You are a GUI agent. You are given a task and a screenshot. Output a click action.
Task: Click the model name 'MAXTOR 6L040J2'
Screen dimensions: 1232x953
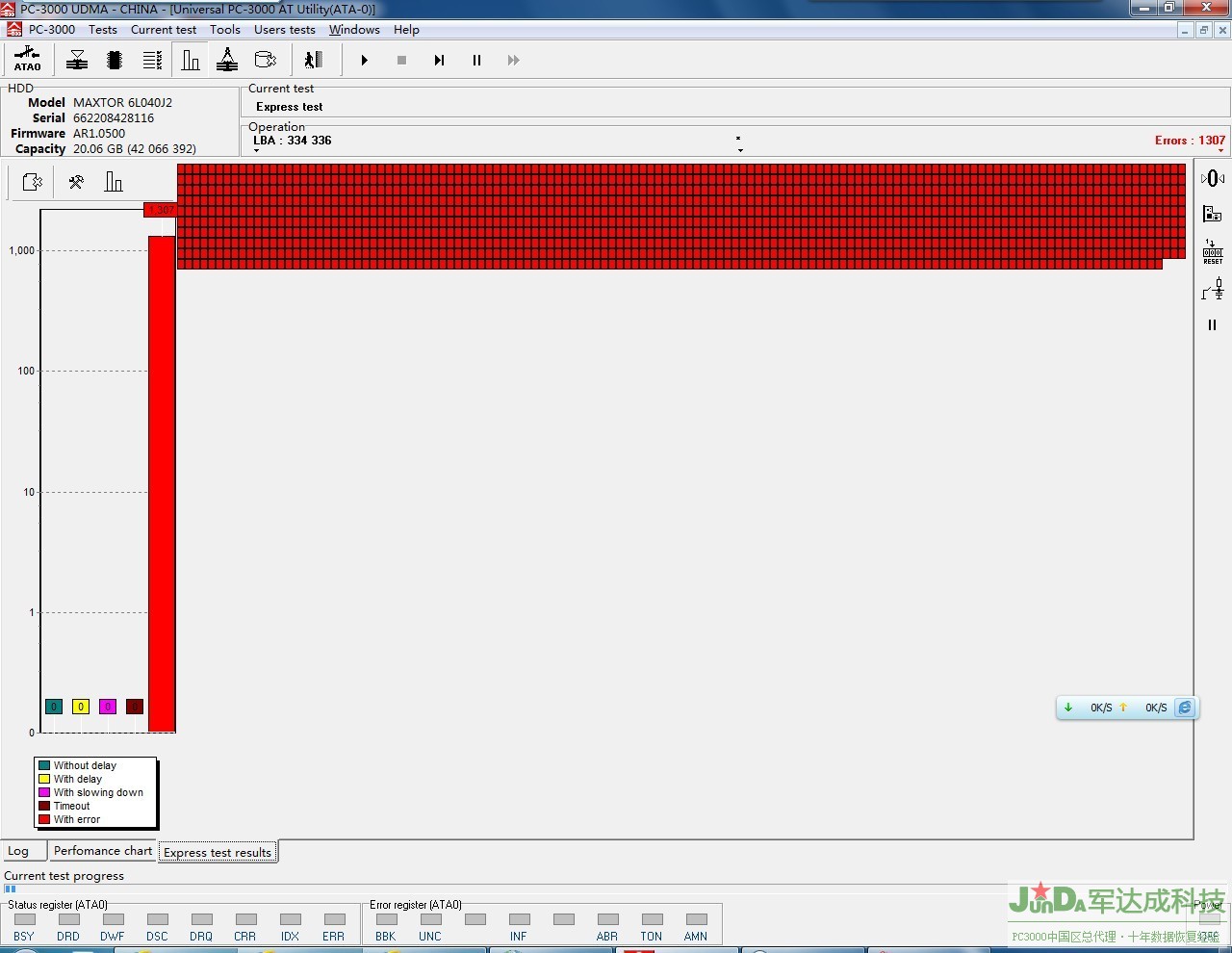click(123, 103)
